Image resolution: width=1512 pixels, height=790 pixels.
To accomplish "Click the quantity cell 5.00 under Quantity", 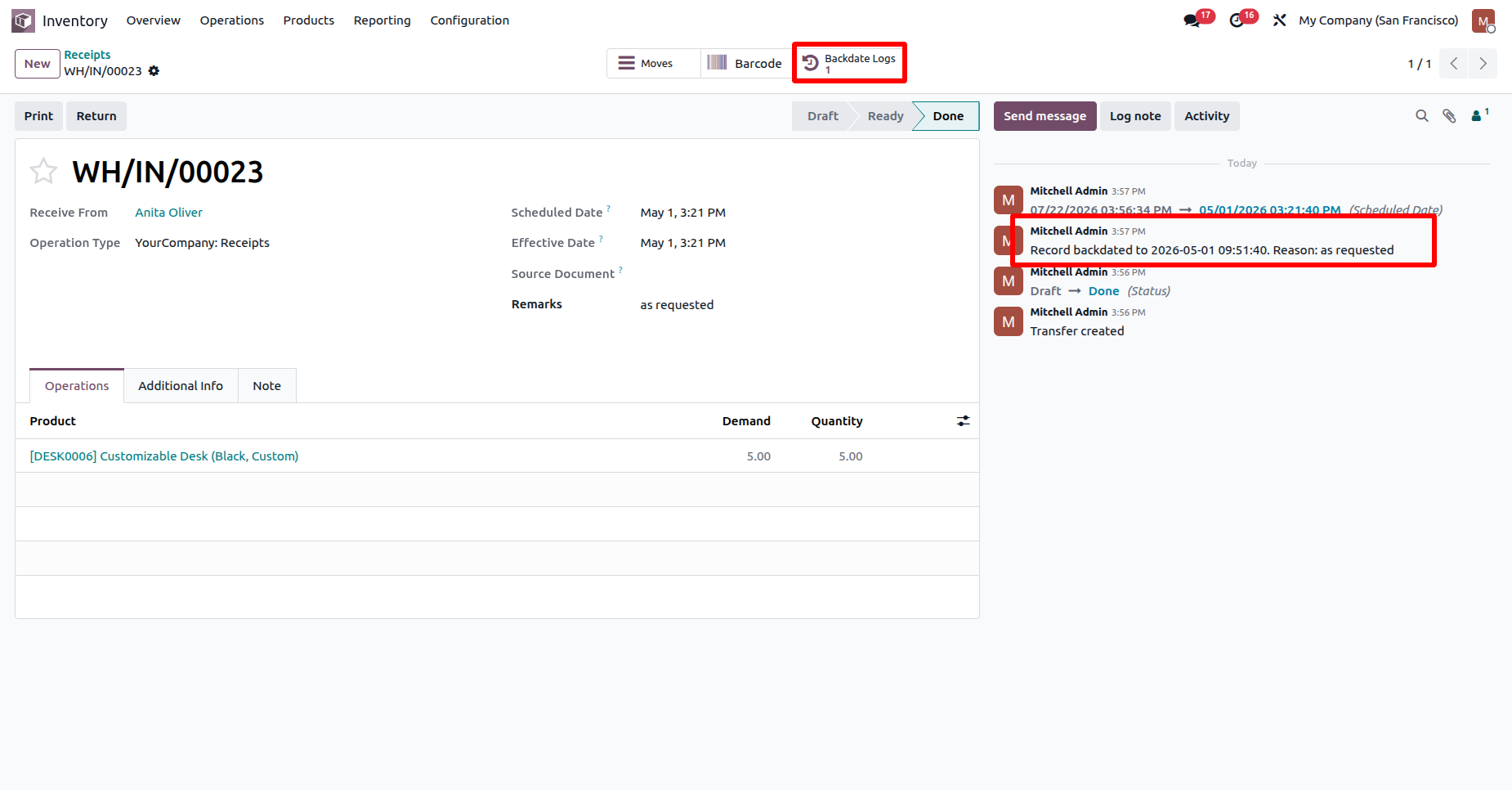I will [x=850, y=456].
